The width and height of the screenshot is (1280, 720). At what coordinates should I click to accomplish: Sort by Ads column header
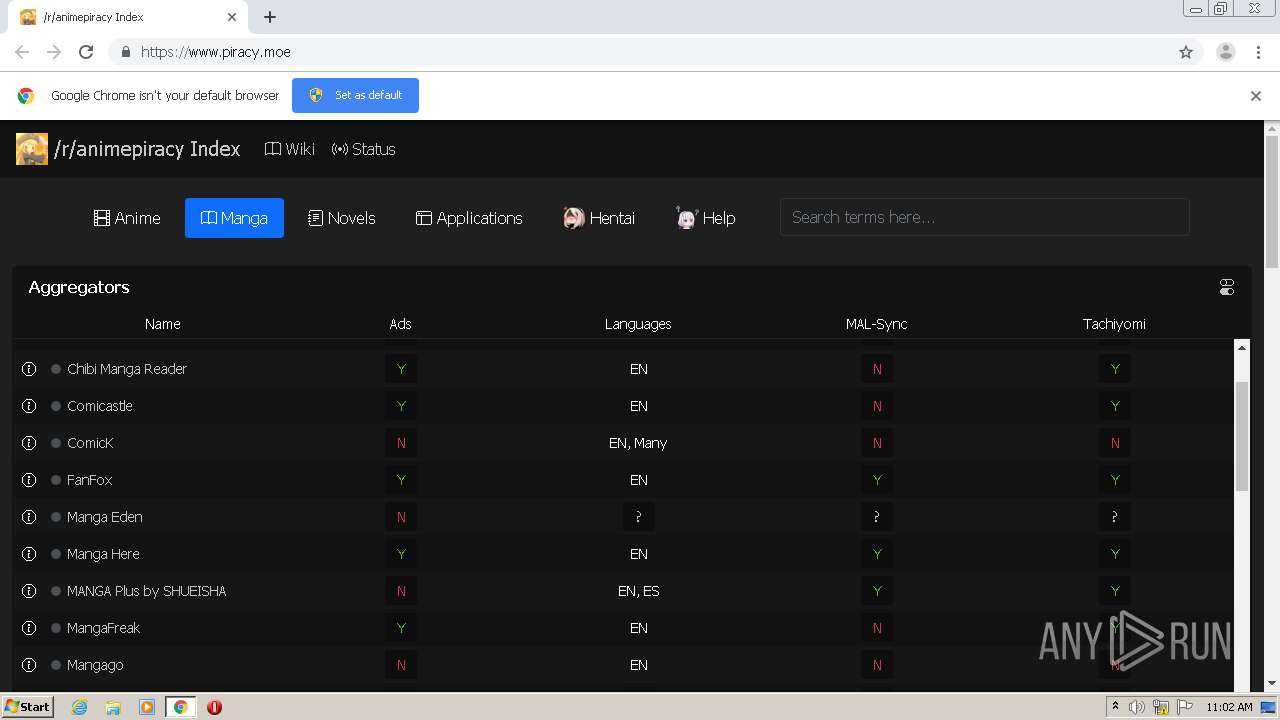pyautogui.click(x=400, y=324)
